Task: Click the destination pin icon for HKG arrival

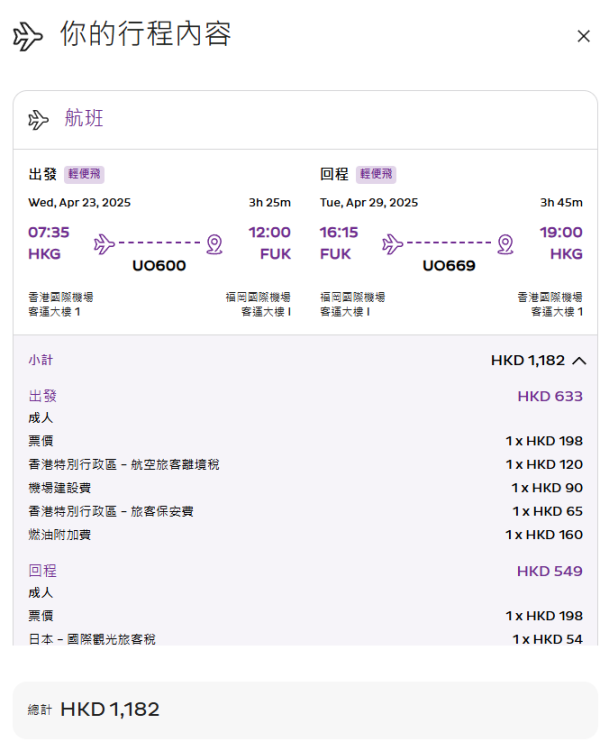Action: (505, 244)
